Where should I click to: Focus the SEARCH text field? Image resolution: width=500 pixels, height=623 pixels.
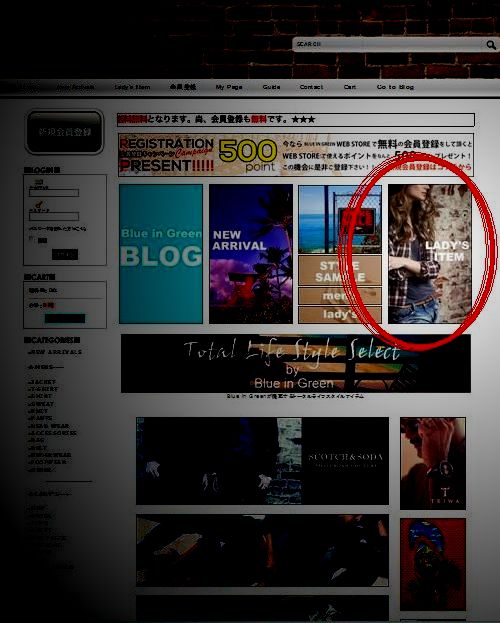point(388,44)
